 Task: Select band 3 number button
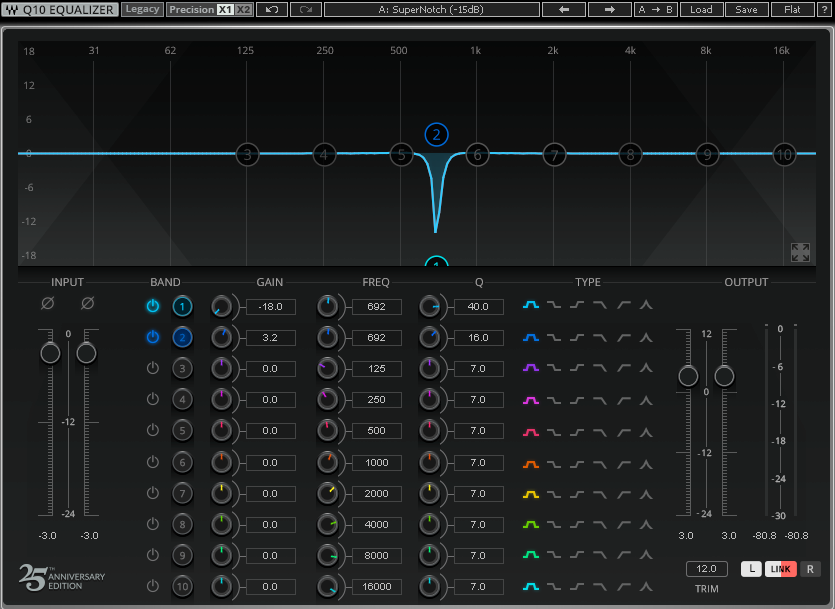click(x=182, y=368)
